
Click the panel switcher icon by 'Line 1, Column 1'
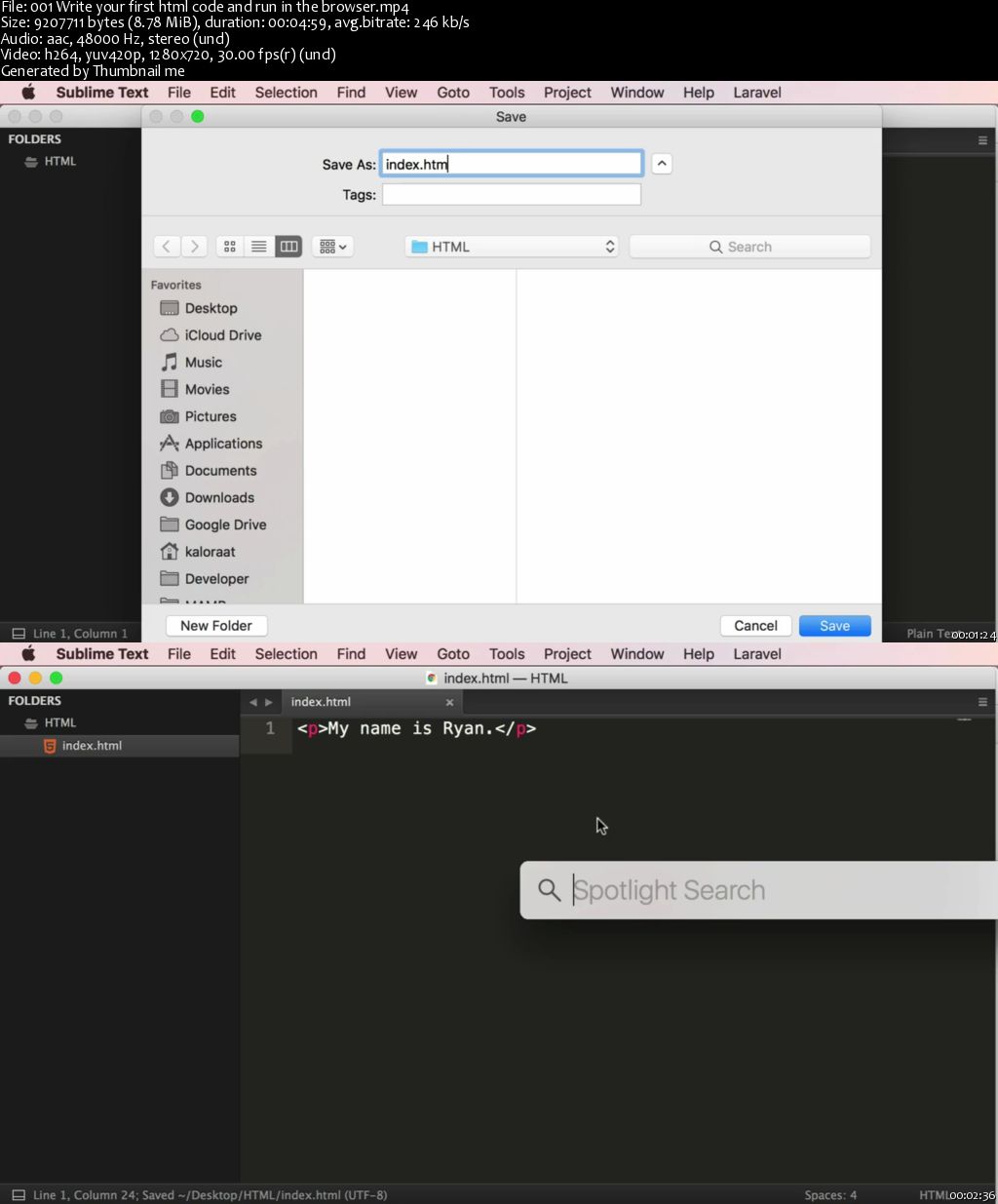(19, 634)
